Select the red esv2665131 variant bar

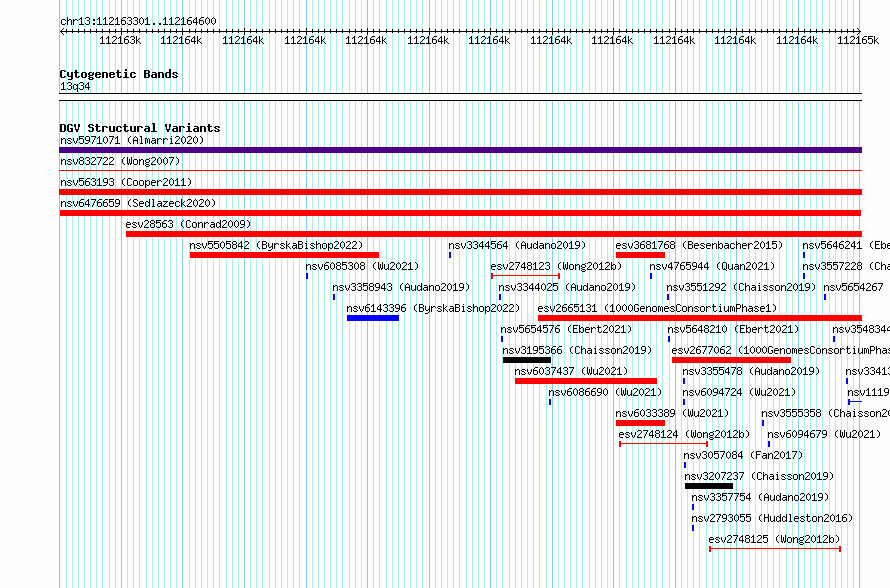(700, 318)
